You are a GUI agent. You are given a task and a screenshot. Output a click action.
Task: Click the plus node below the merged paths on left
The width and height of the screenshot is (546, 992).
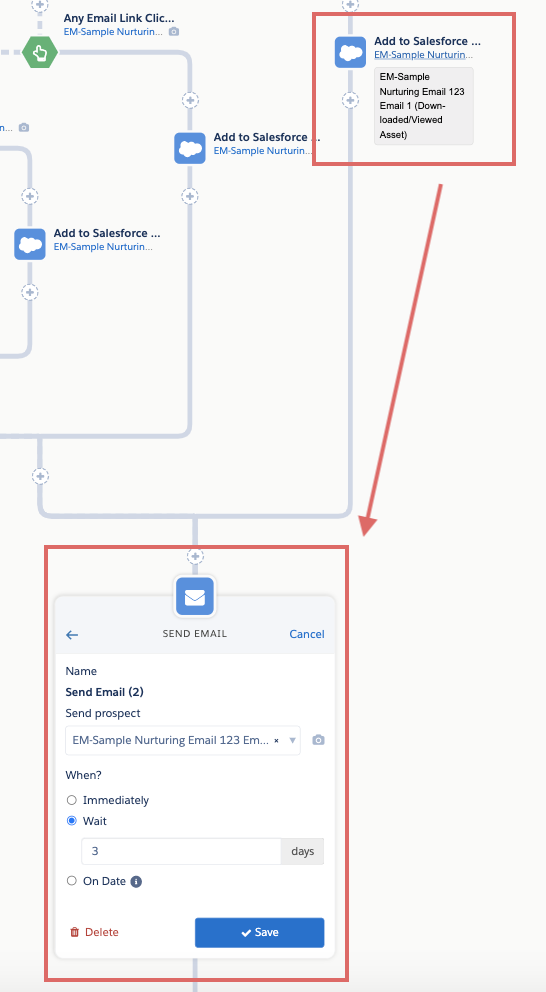[40, 476]
